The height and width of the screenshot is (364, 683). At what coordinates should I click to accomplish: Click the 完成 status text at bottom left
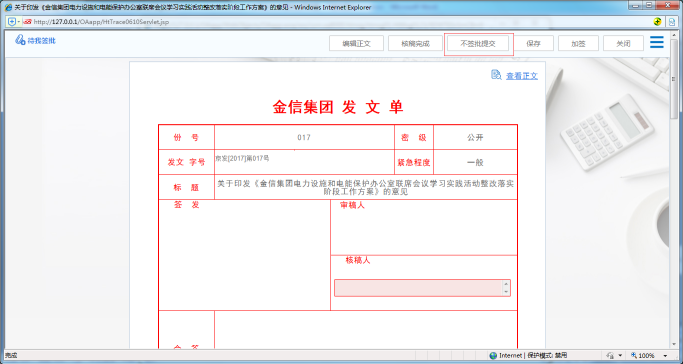click(x=11, y=356)
